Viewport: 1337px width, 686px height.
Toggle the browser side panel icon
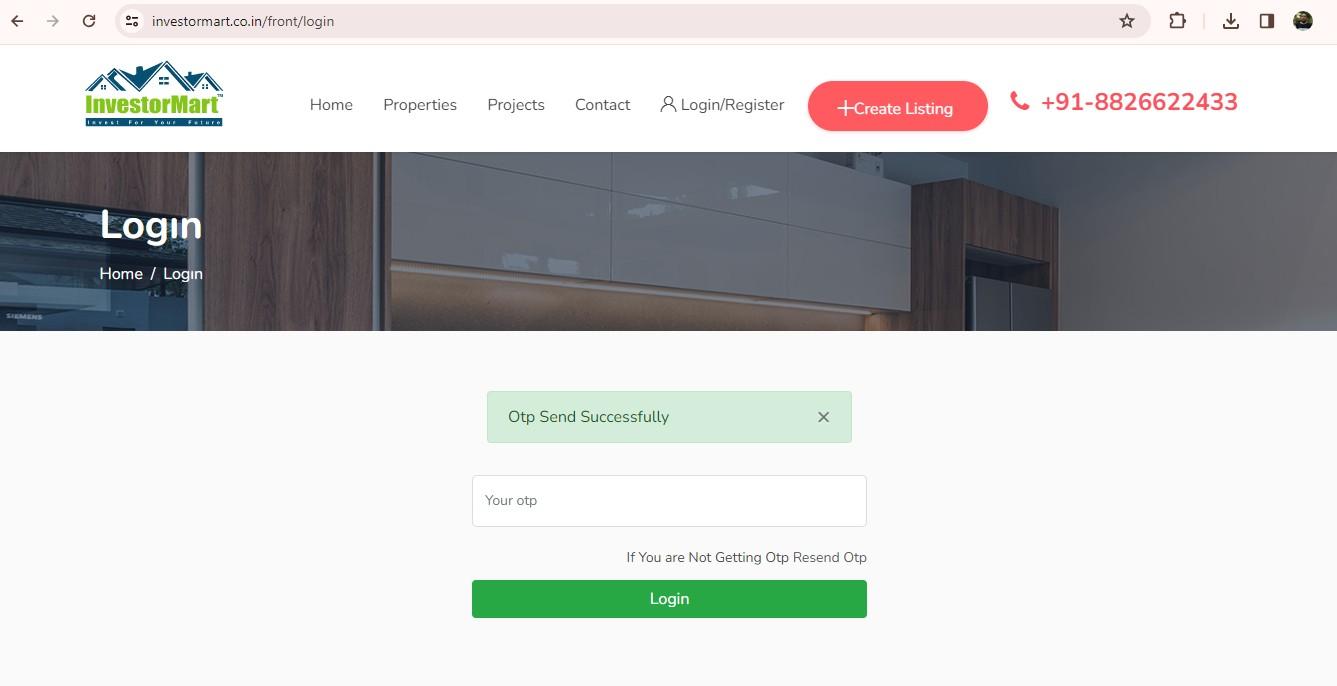point(1267,21)
